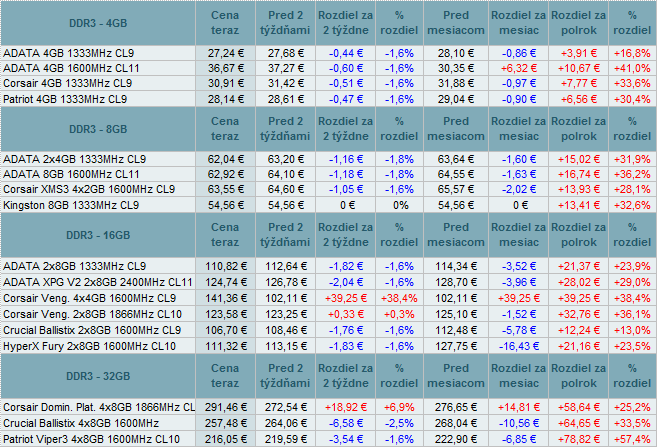Click the current price 36,67 € cell
657x447 pixels.
click(225, 68)
